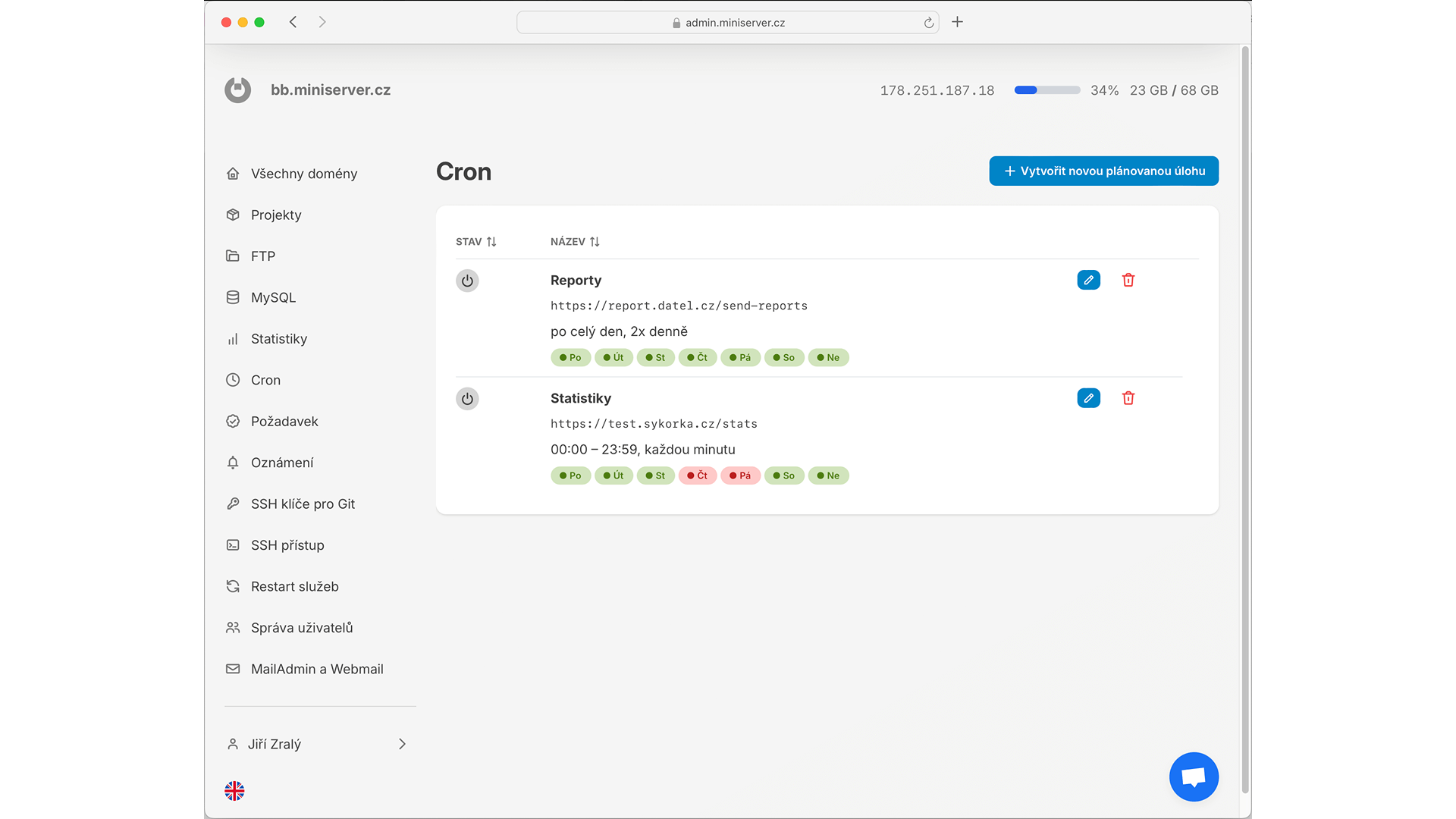1456x819 pixels.
Task: Delete the Statistiky cron task
Action: click(1128, 398)
